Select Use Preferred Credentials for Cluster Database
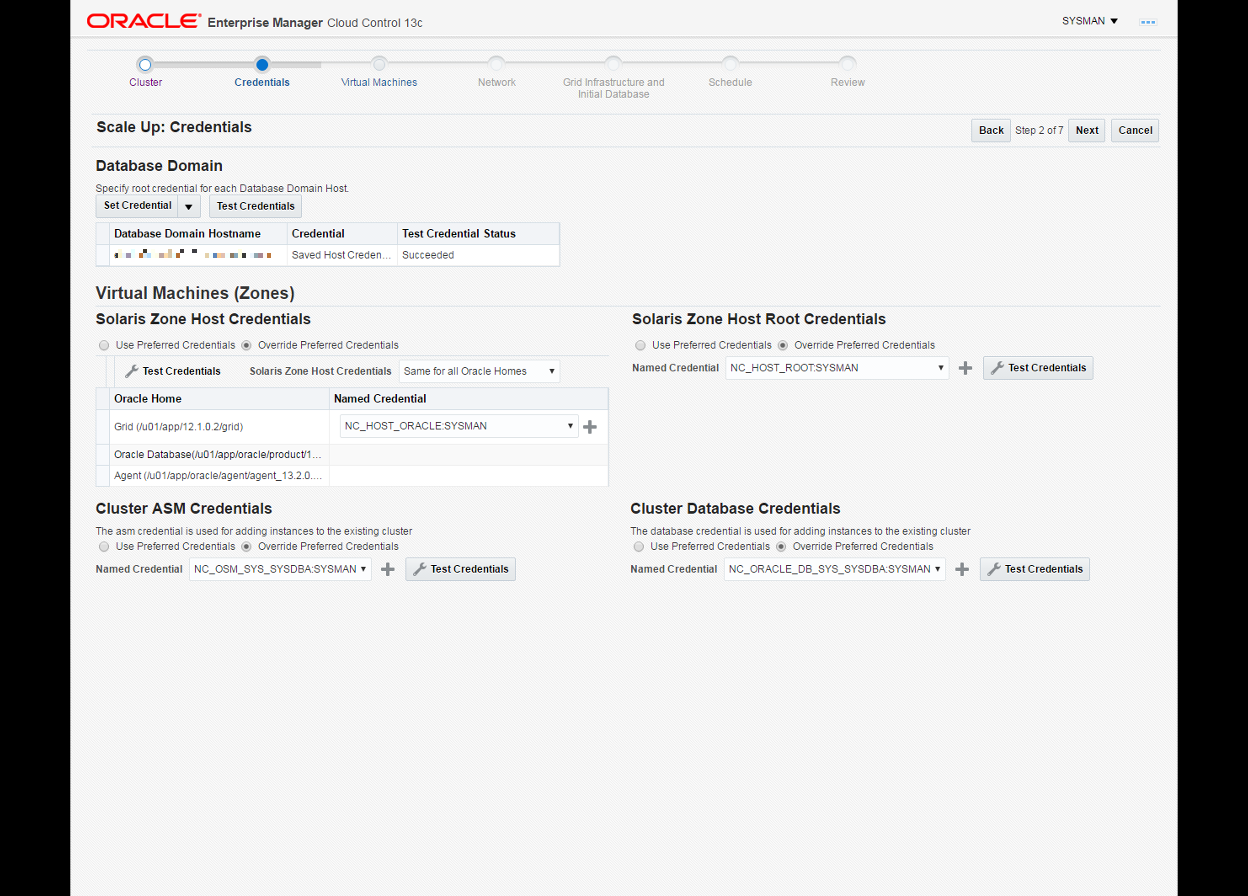The width and height of the screenshot is (1248, 896). (638, 547)
